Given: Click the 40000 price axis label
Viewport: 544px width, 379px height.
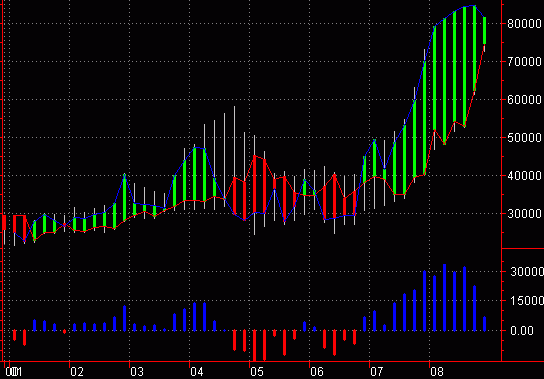Looking at the screenshot, I should 524,176.
